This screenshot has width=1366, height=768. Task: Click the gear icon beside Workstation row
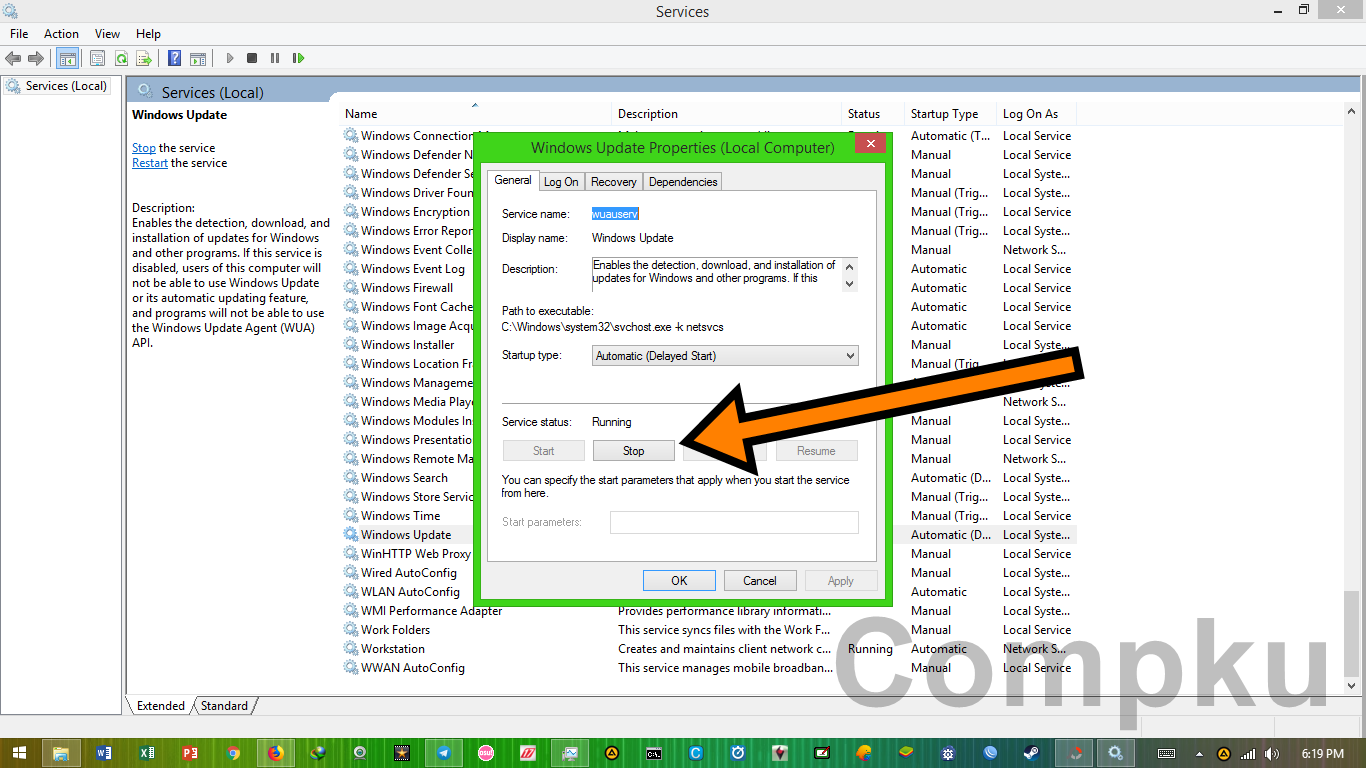351,648
